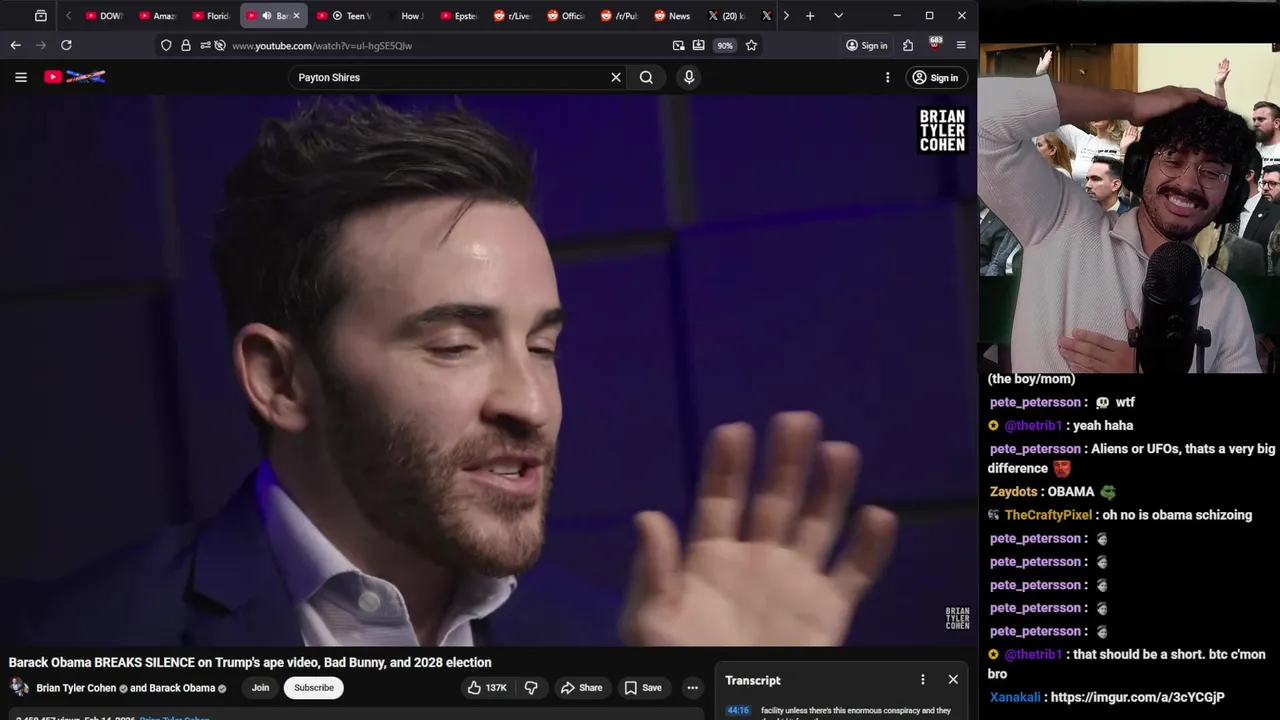Open the Barack Obama collaborator channel link
1280x720 pixels.
click(x=182, y=688)
